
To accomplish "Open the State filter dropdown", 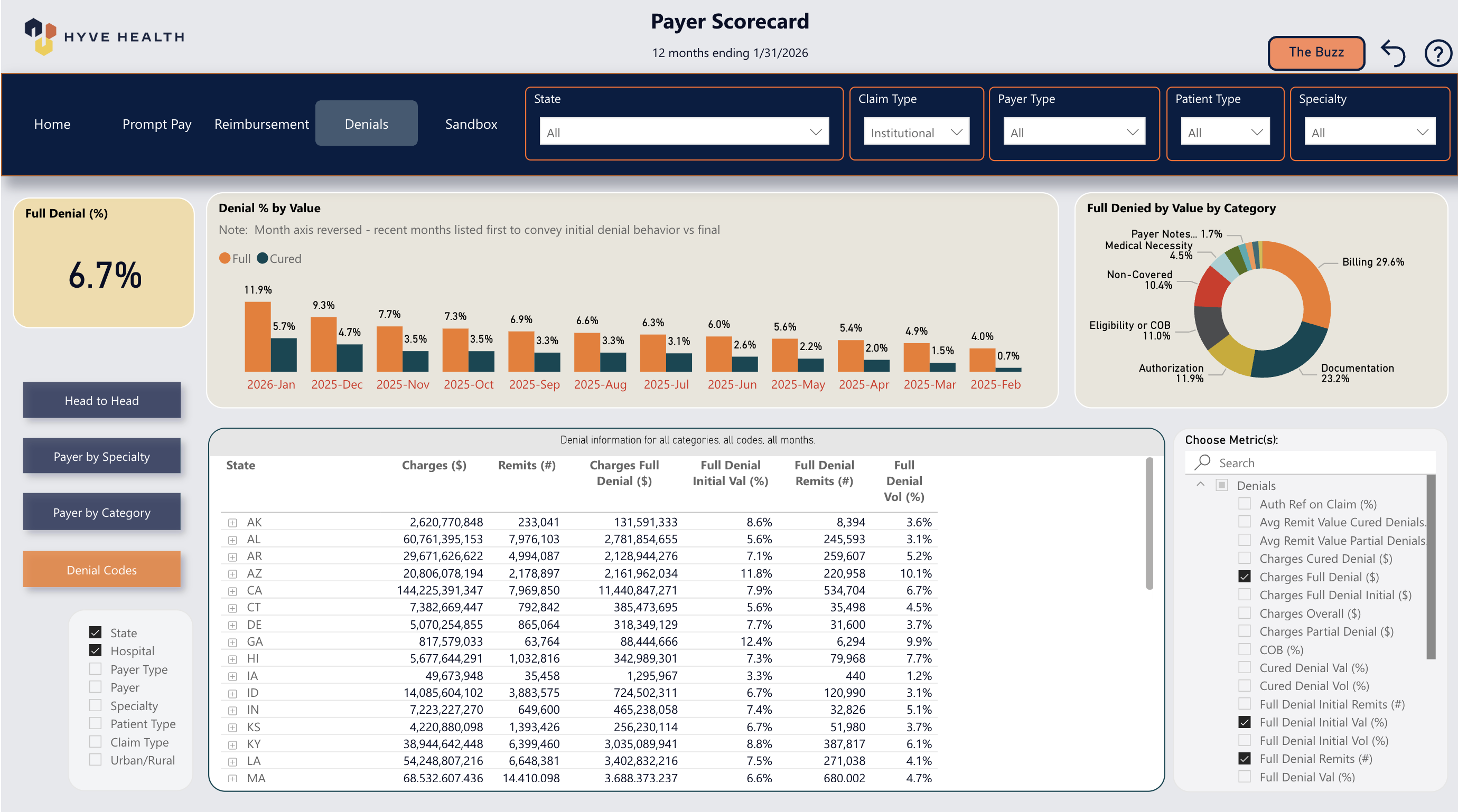I will 683,132.
